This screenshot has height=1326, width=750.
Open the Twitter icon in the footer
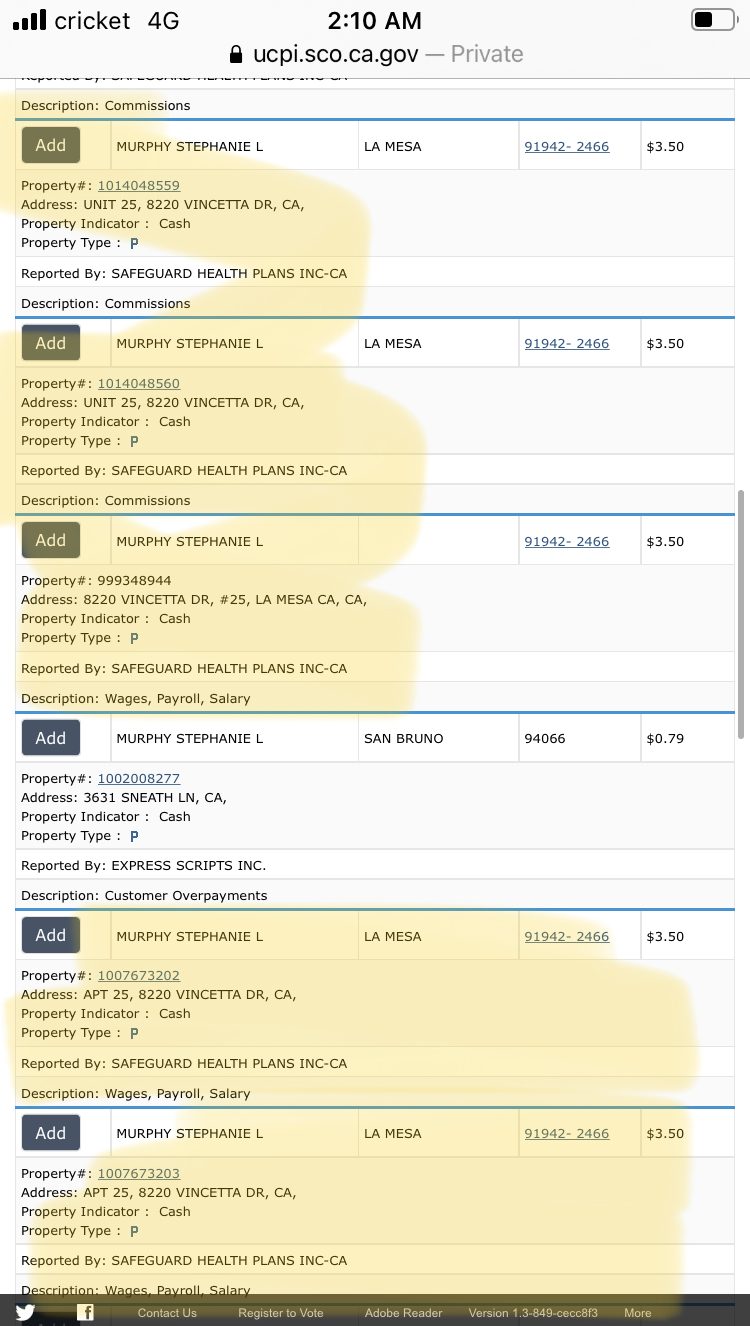25,1312
